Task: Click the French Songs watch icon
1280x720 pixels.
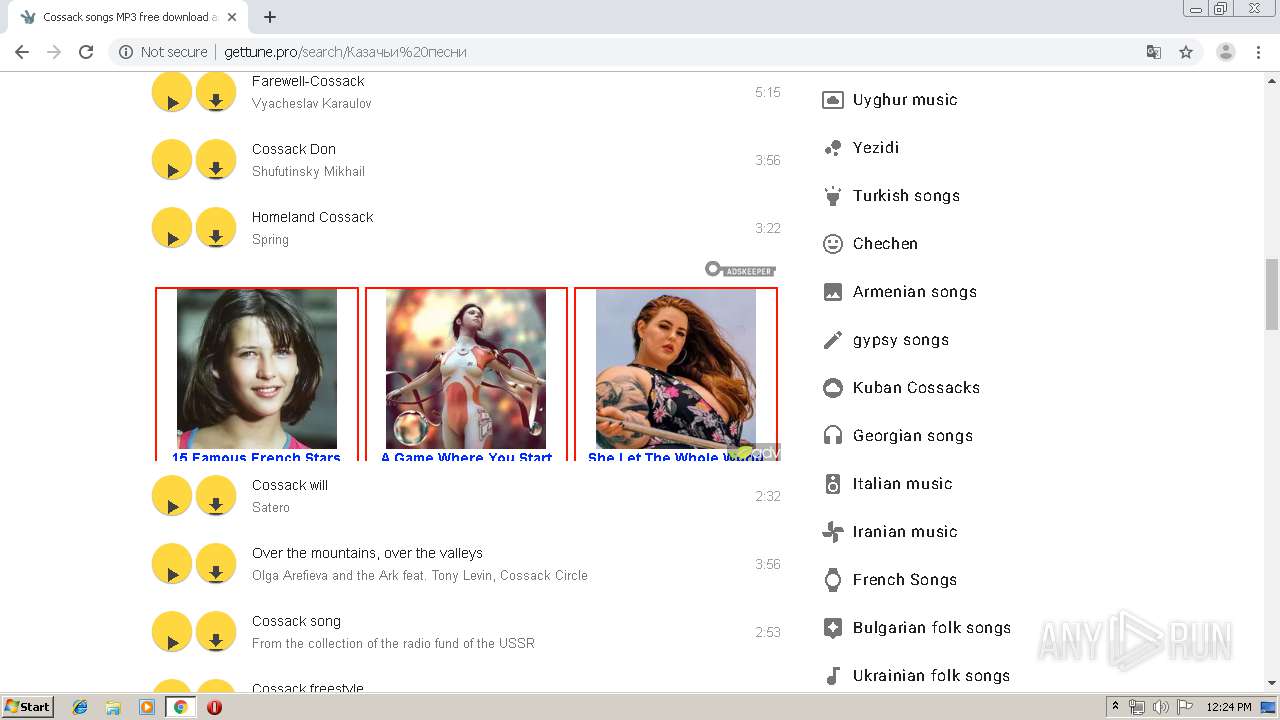Action: point(833,580)
